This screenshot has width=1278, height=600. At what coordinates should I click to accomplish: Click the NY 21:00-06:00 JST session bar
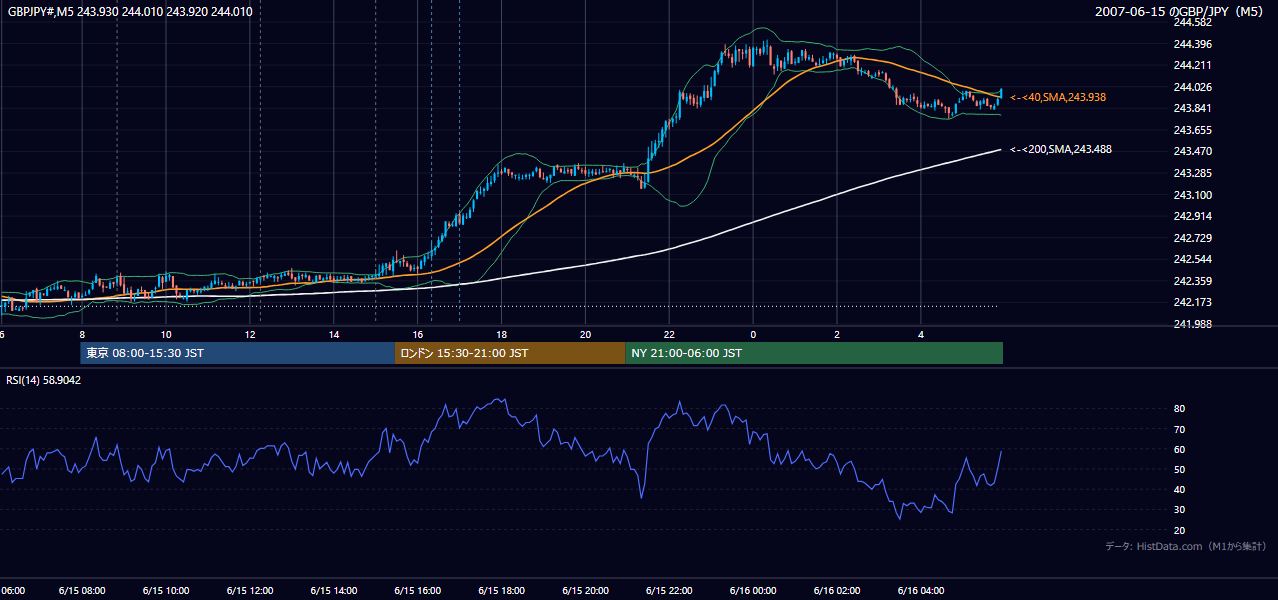pyautogui.click(x=814, y=353)
